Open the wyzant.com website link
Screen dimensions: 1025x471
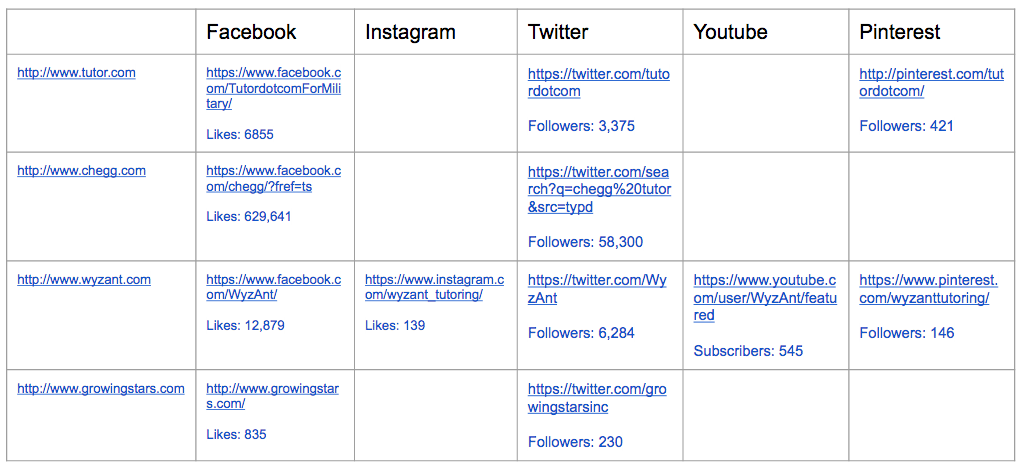pyautogui.click(x=84, y=280)
